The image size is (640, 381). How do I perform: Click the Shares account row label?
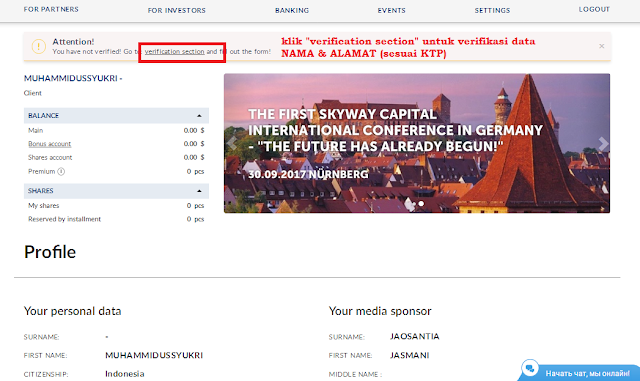(50, 158)
